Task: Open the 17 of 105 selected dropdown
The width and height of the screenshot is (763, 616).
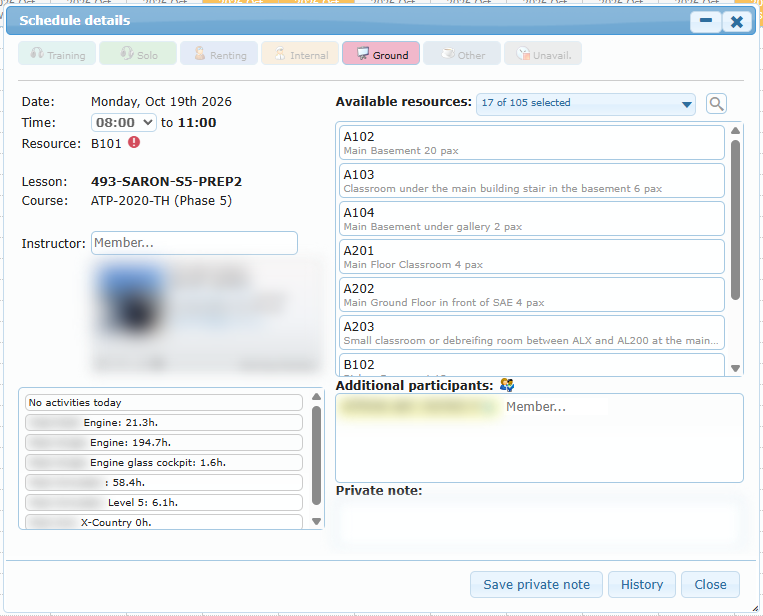Action: coord(586,104)
